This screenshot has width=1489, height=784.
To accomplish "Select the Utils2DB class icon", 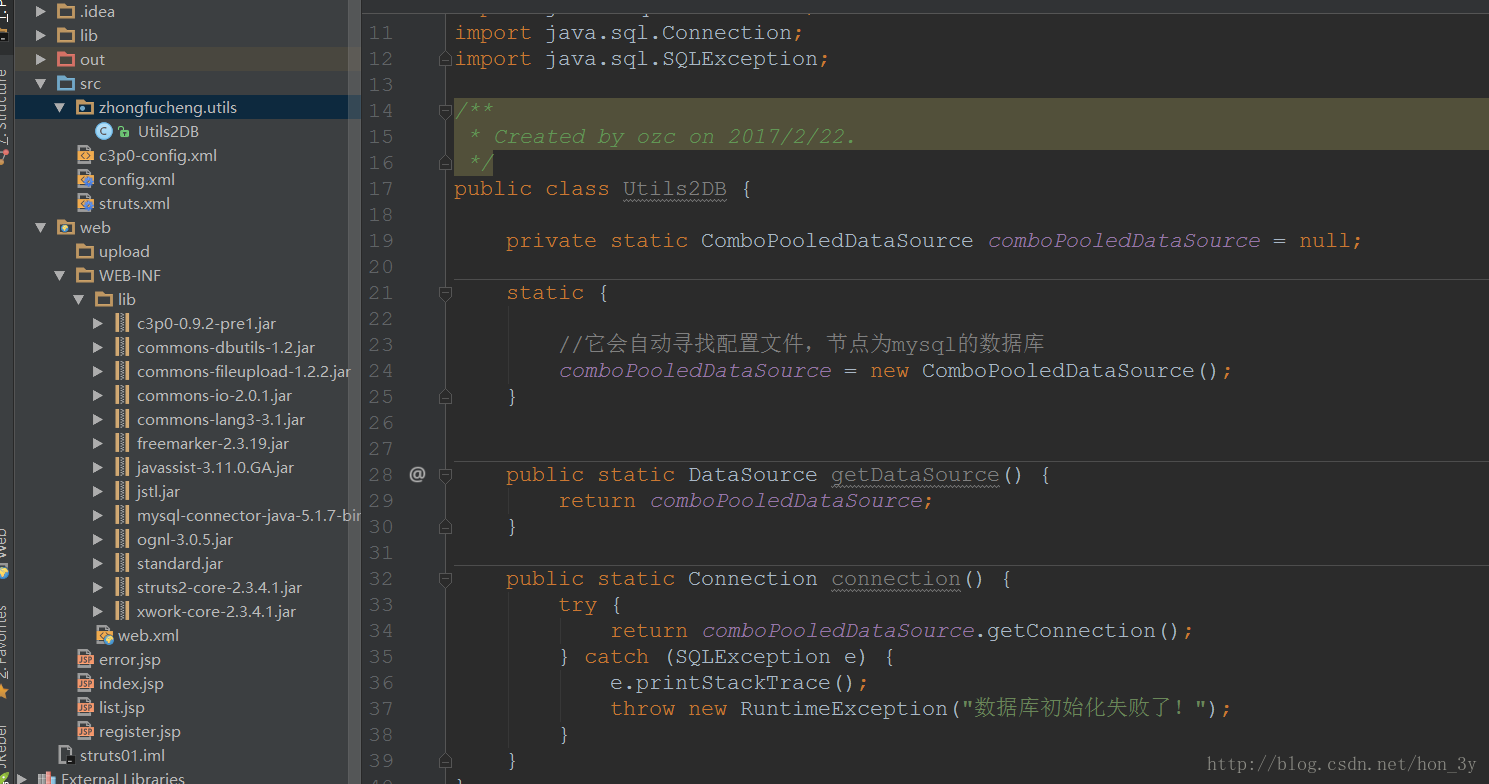I will [x=104, y=131].
